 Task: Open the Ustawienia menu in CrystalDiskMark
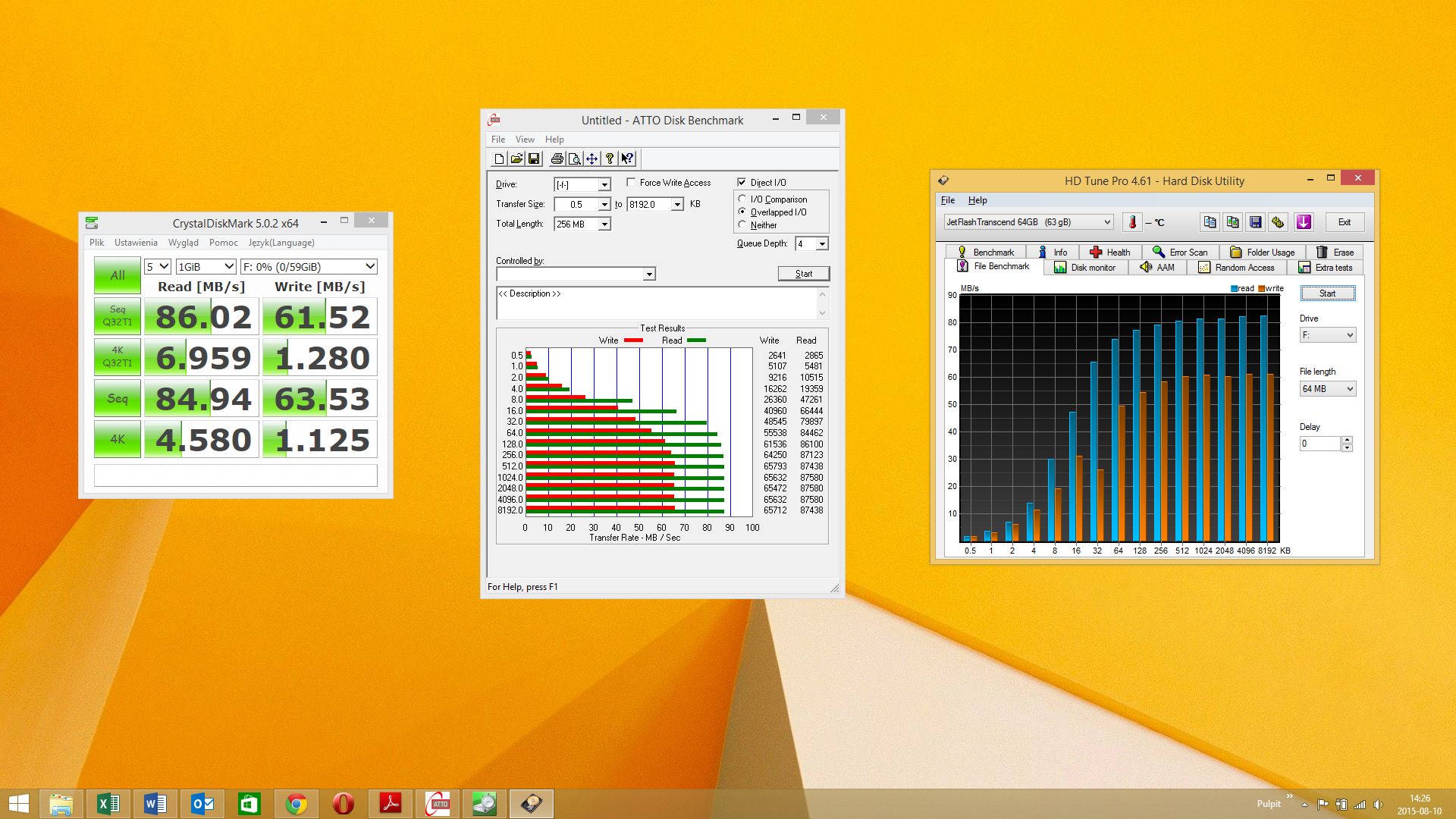[x=136, y=243]
